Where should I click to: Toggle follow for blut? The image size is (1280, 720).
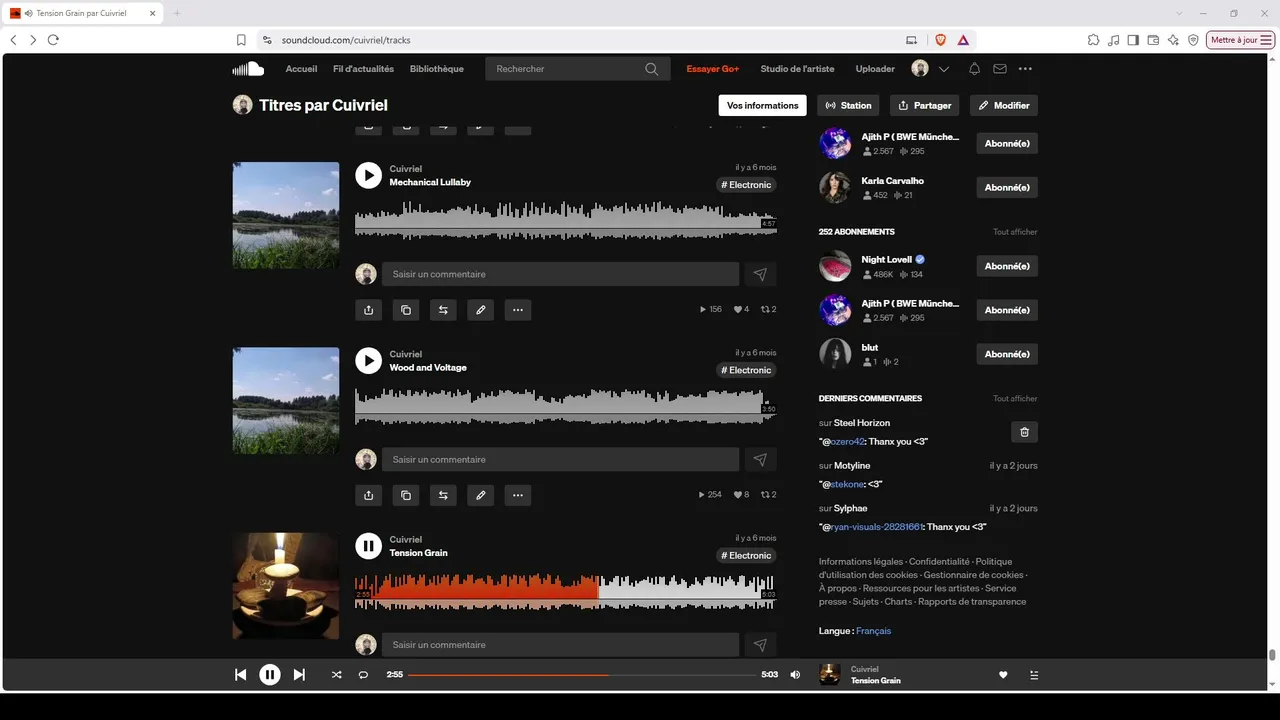(1007, 354)
